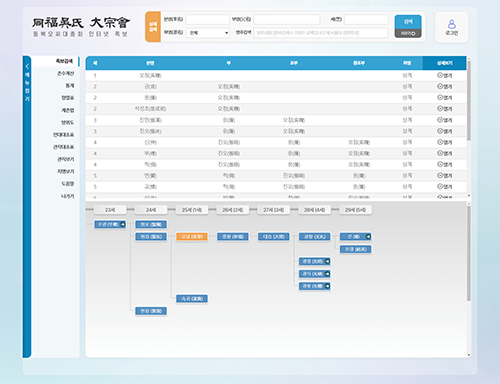Open the 계촌법 sidebar menu
Screen dimensions: 500x384
pyautogui.click(x=68, y=110)
